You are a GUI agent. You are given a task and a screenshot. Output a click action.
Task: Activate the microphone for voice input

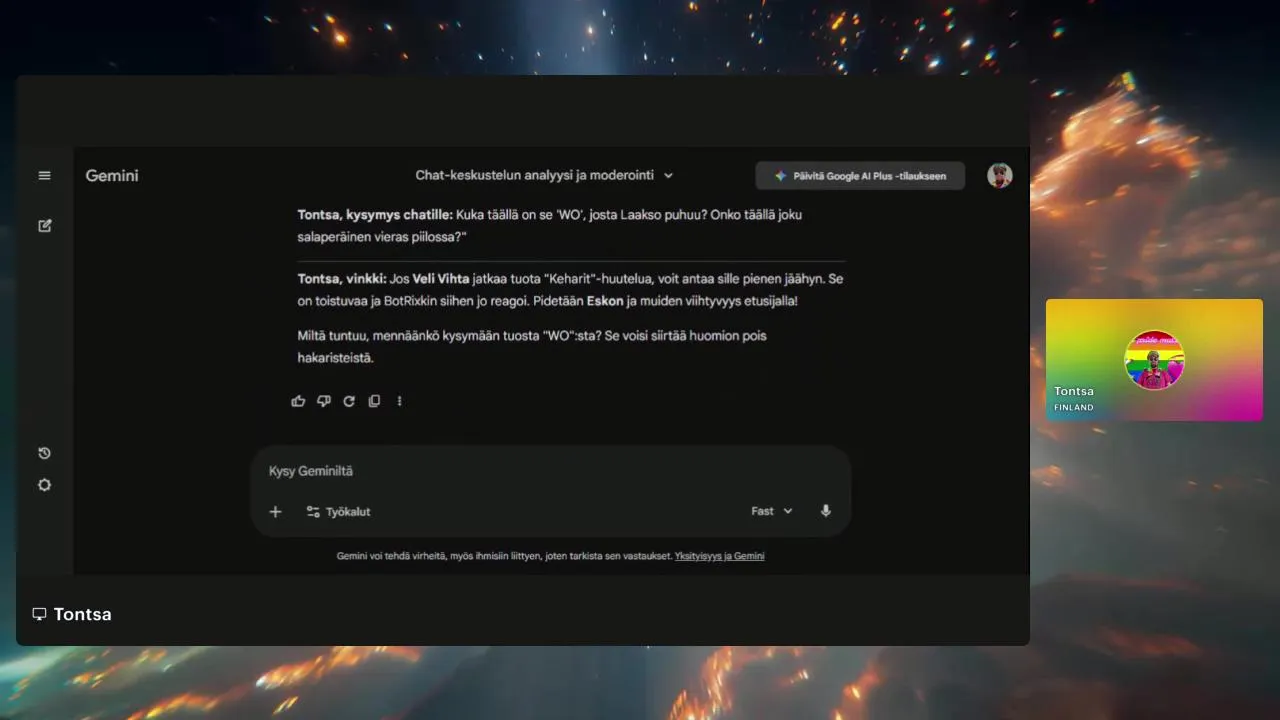point(825,511)
